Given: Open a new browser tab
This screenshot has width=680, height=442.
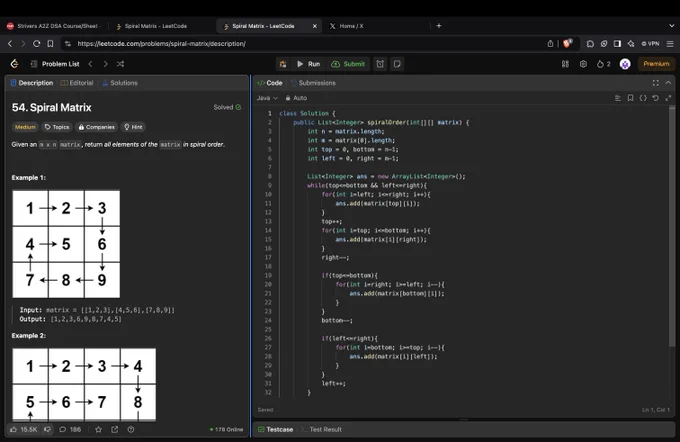Looking at the screenshot, I should point(439,26).
